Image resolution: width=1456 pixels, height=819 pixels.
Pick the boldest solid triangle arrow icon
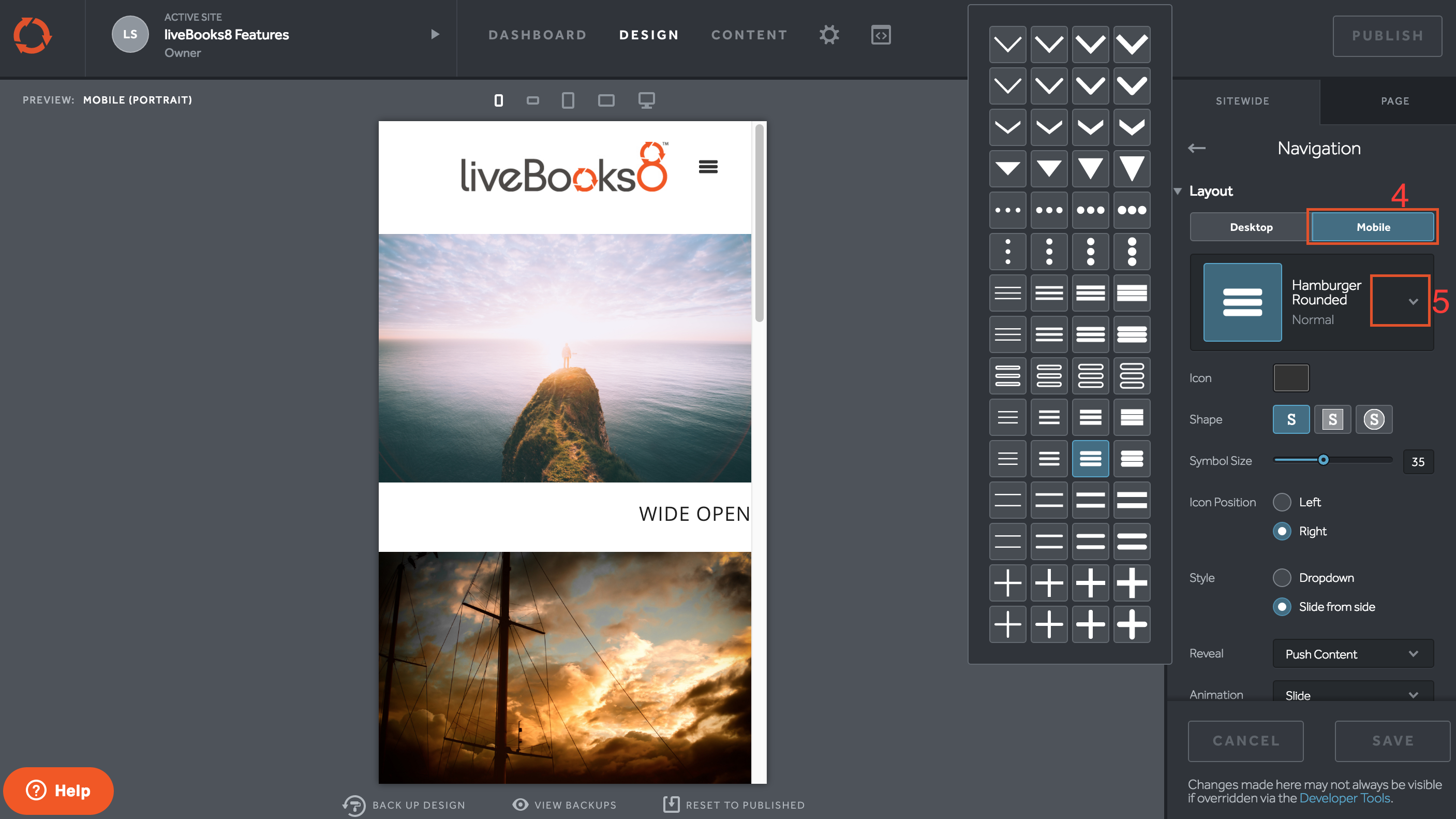coord(1132,169)
